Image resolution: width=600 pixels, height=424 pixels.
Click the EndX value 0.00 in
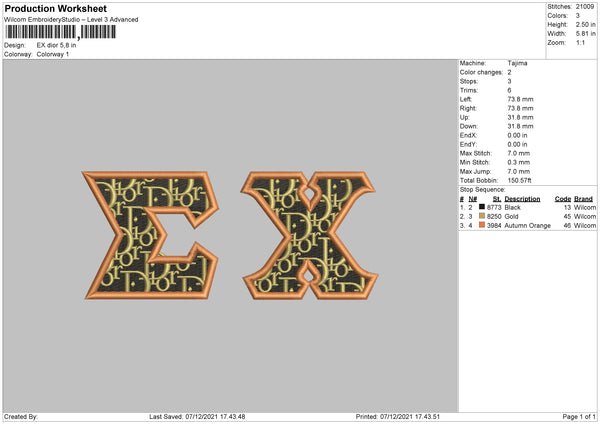point(517,135)
